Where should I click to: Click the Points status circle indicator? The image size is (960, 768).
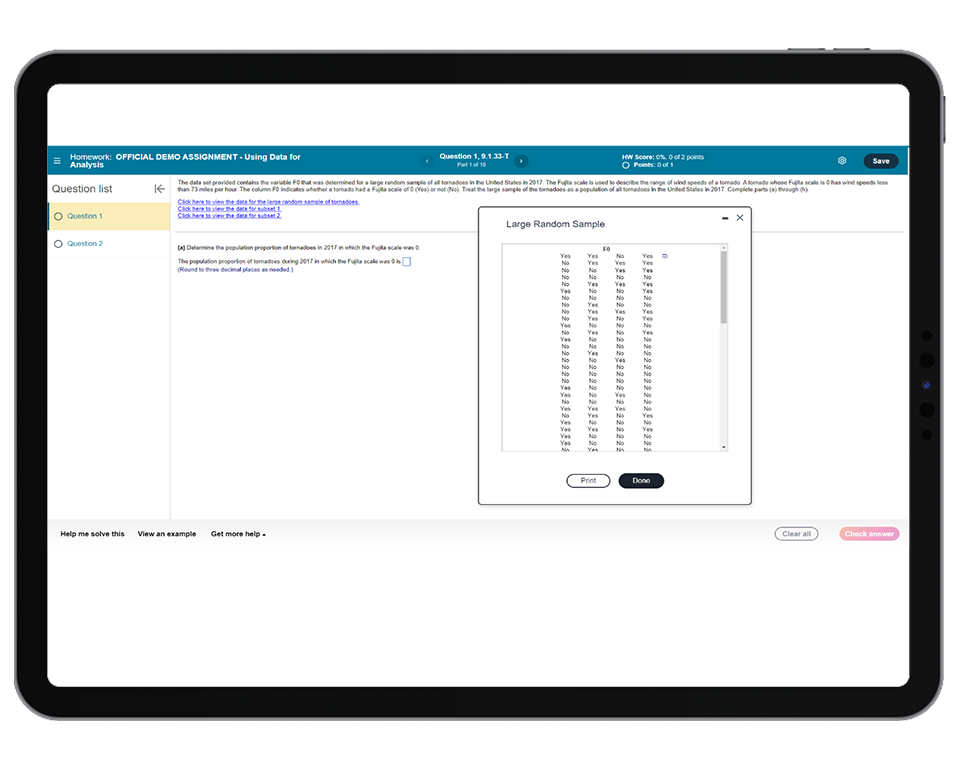click(626, 165)
